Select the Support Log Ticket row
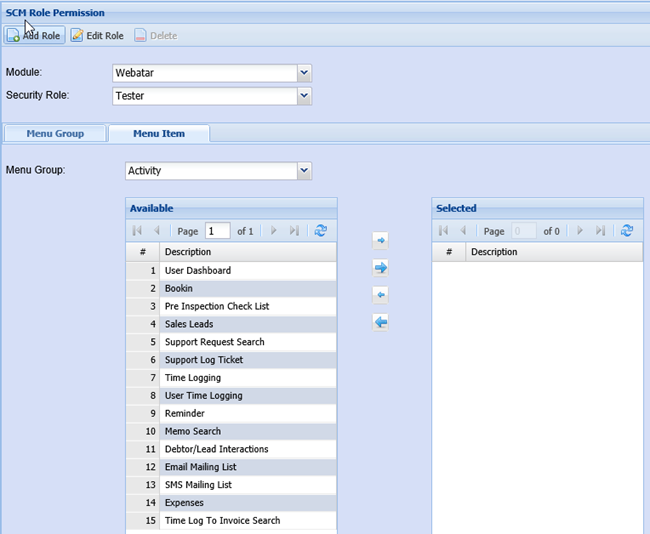Image resolution: width=650 pixels, height=534 pixels. click(x=203, y=360)
